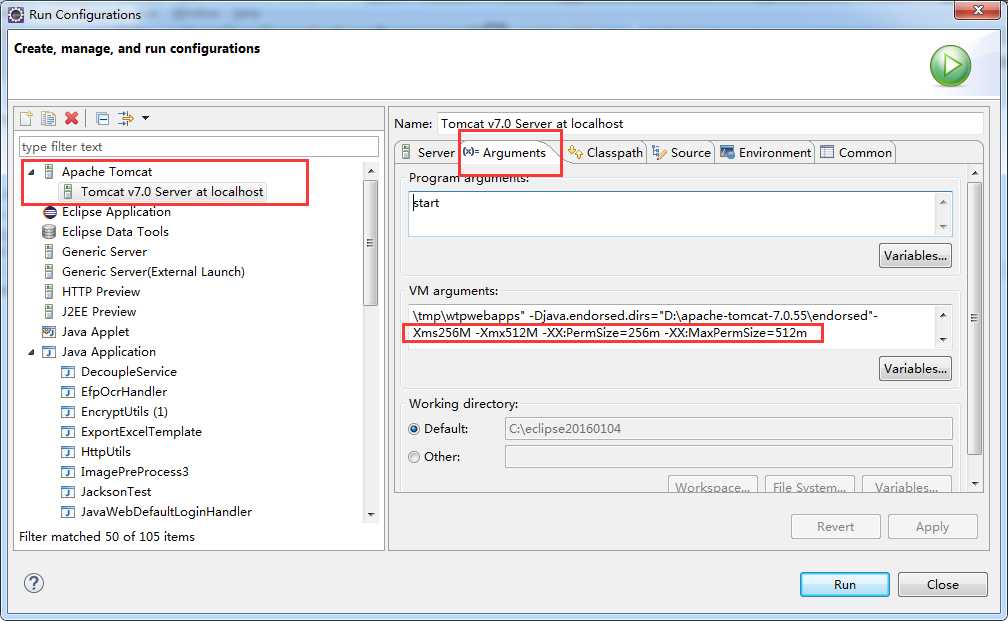Click the HttpUtils launch icon
1008x621 pixels.
point(68,451)
